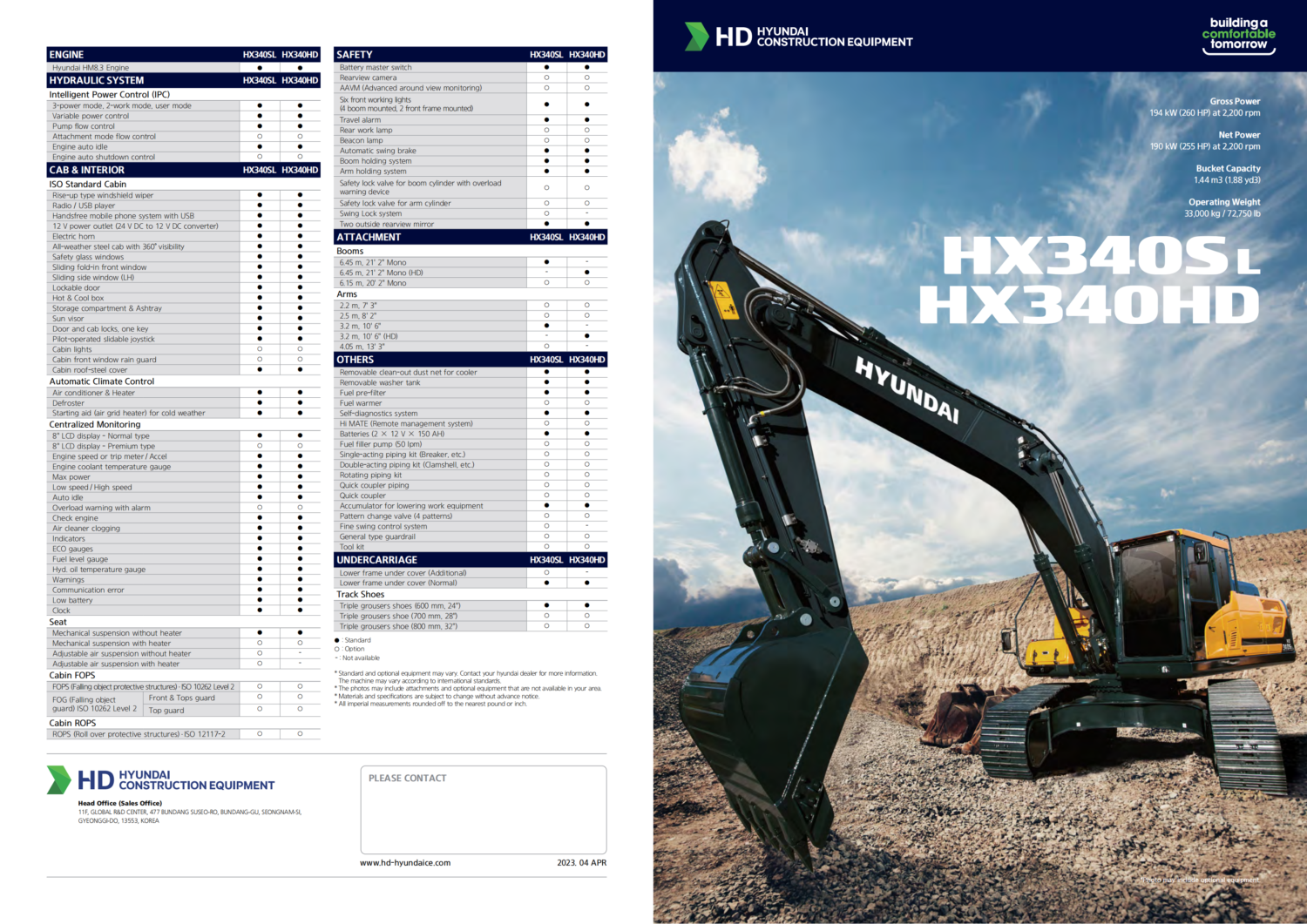The height and width of the screenshot is (924, 1307).
Task: Click the HD Hyundai logo above Head Office
Action: (x=160, y=779)
